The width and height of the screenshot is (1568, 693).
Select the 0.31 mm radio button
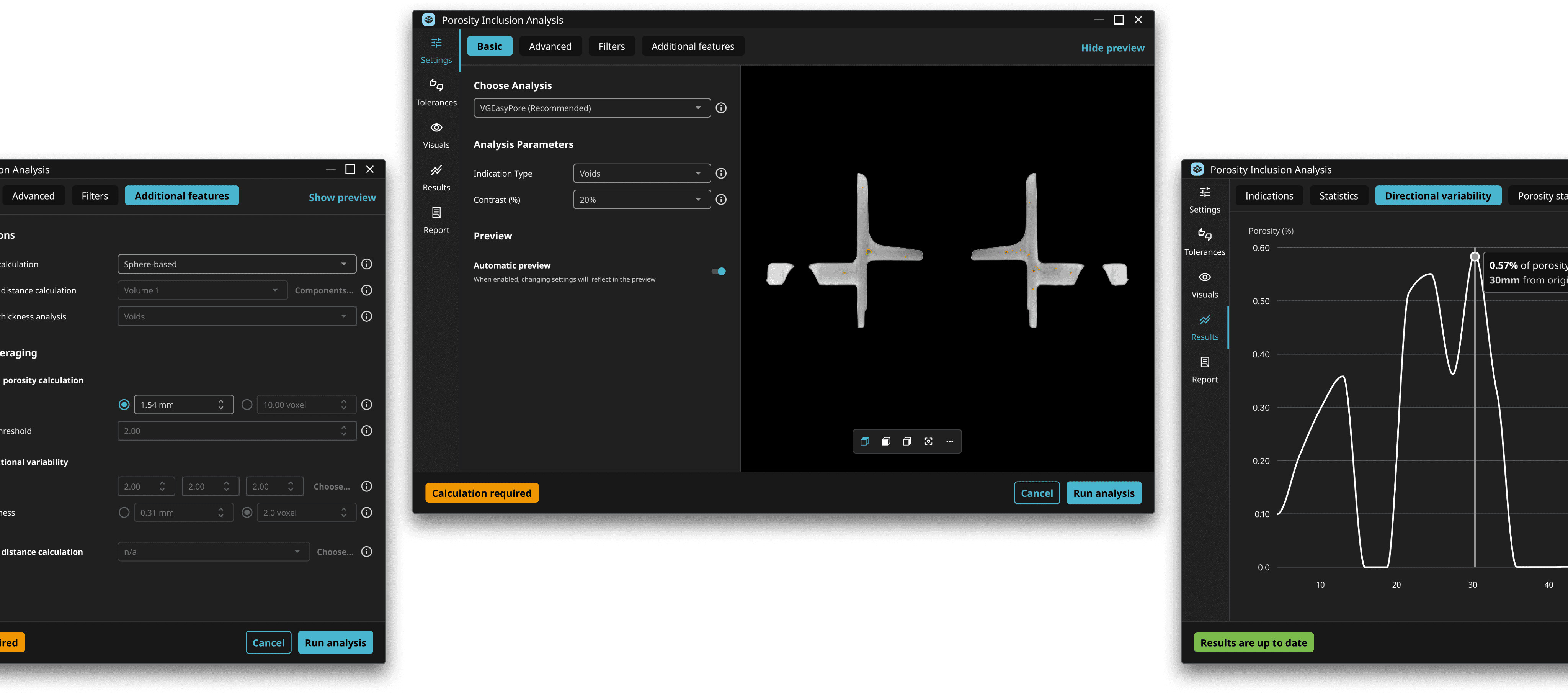[124, 513]
